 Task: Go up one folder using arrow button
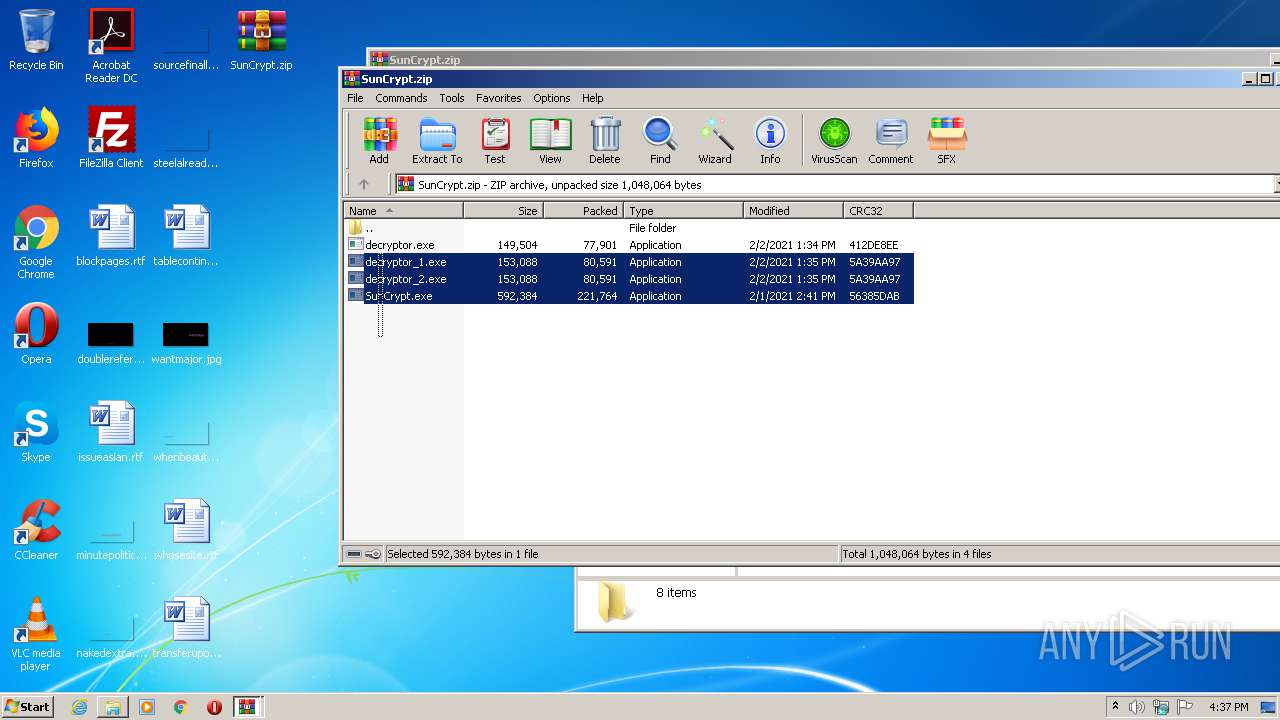point(364,184)
